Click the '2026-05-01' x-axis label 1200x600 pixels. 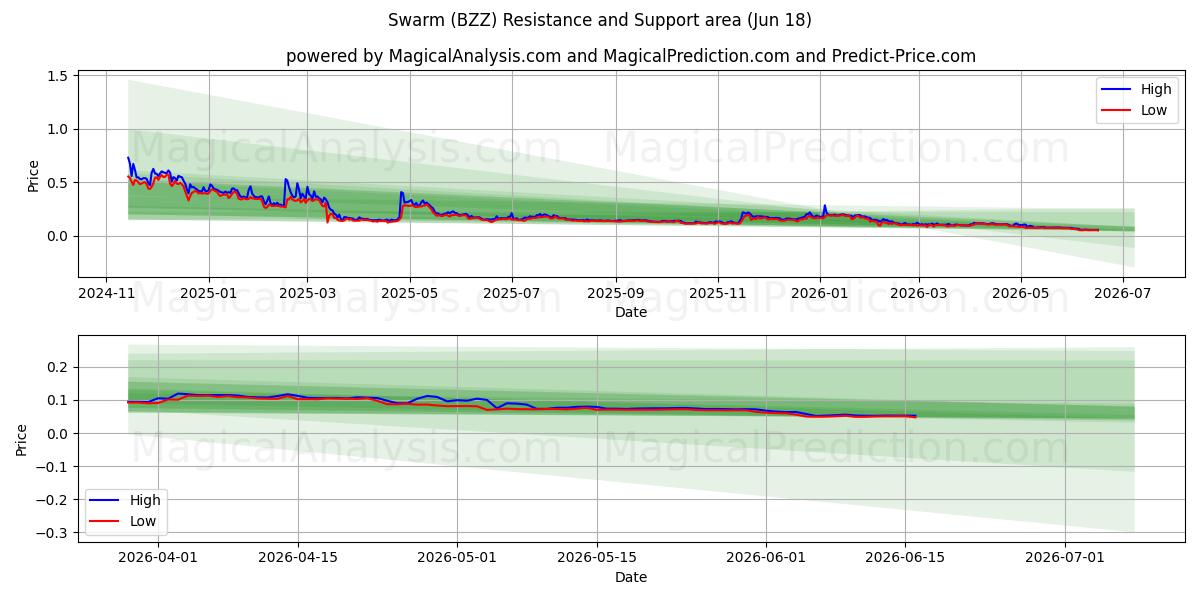coord(457,559)
